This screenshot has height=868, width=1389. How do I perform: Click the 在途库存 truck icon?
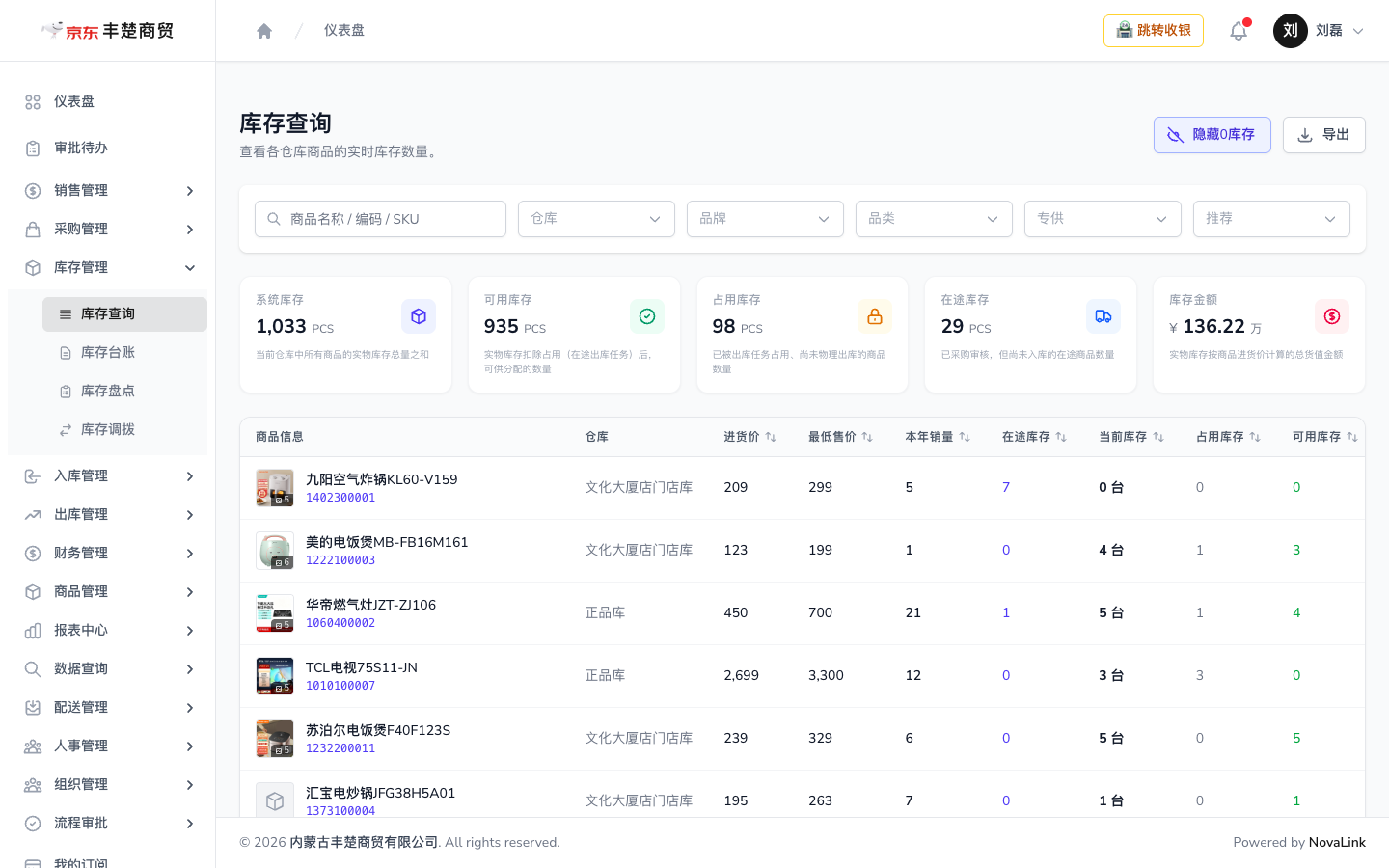click(1103, 316)
